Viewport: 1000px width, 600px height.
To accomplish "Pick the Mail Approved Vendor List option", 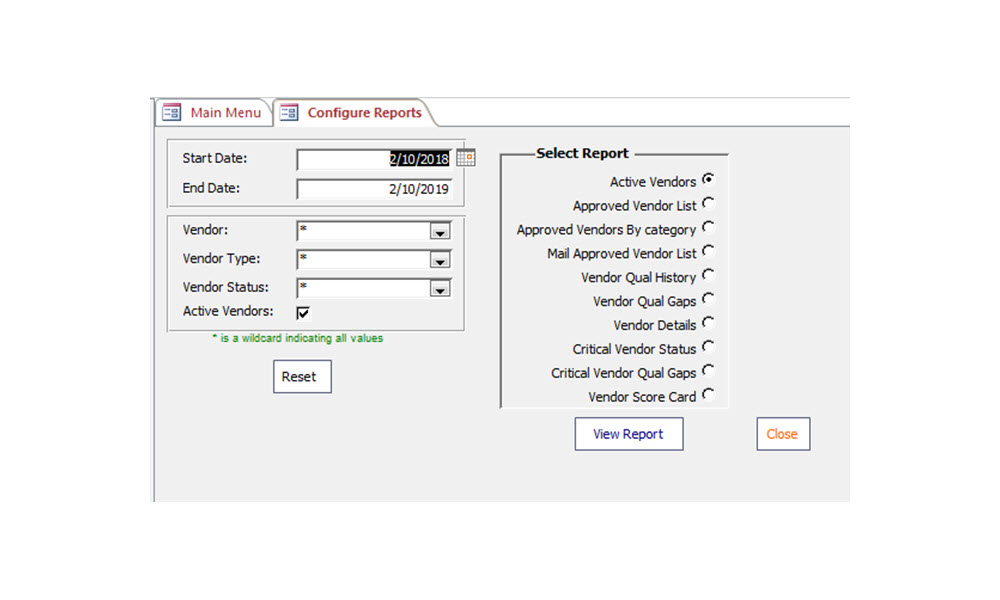I will click(x=708, y=251).
